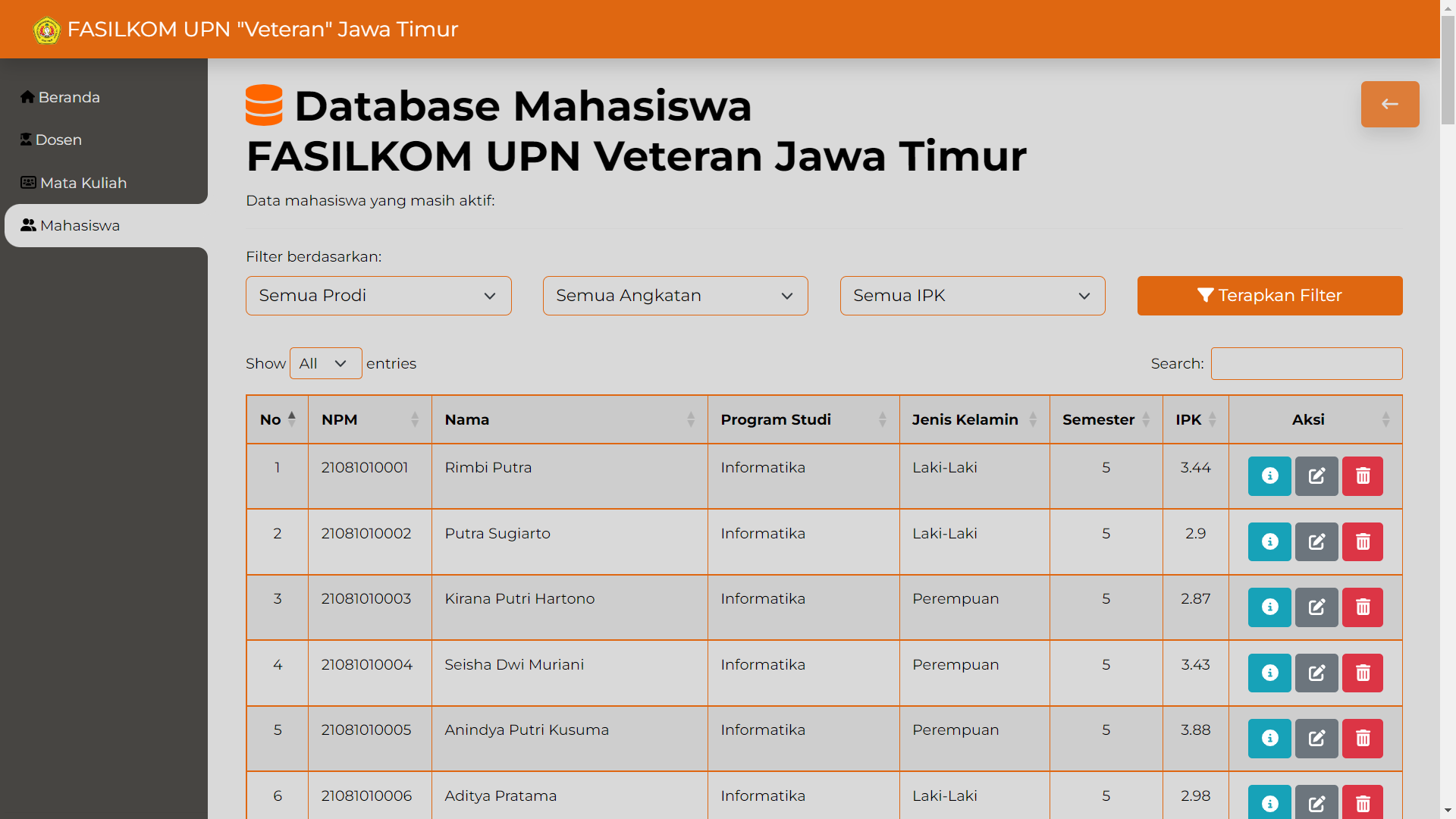Viewport: 1456px width, 819px height.
Task: Select IPK value 2.87
Action: [1196, 599]
